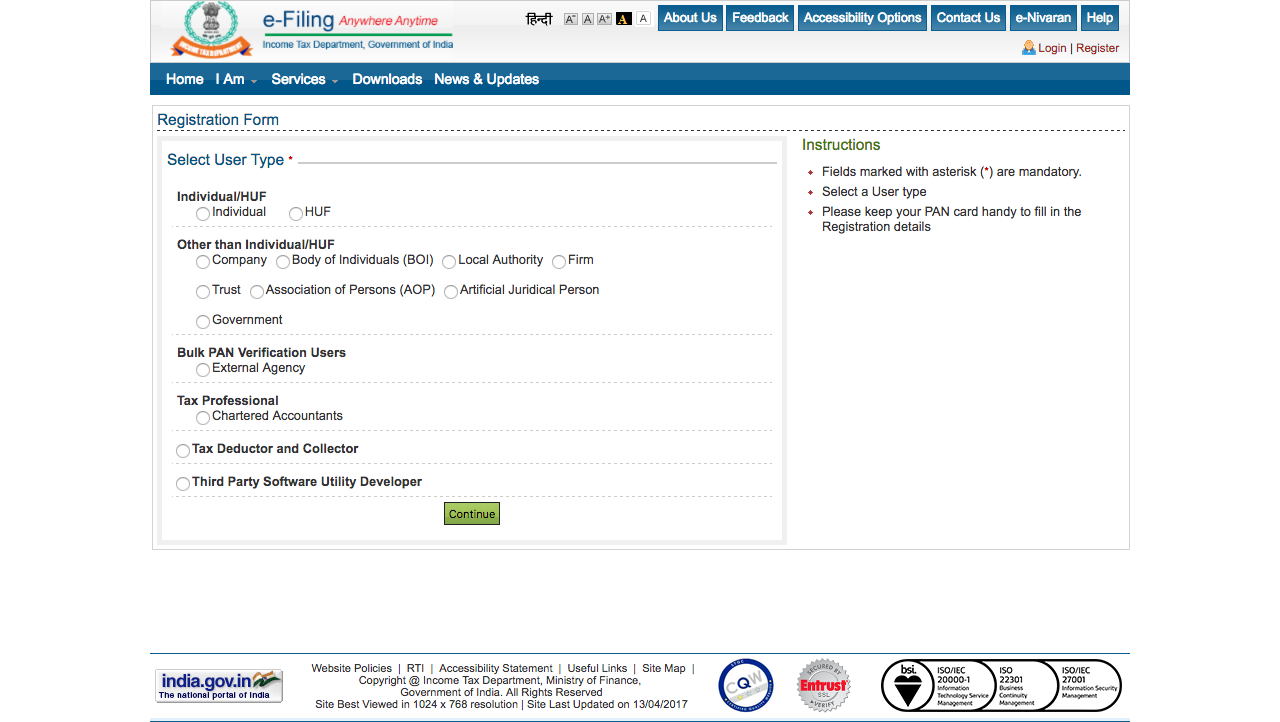Click the Login user icon
This screenshot has height=722, width=1280.
(1029, 47)
